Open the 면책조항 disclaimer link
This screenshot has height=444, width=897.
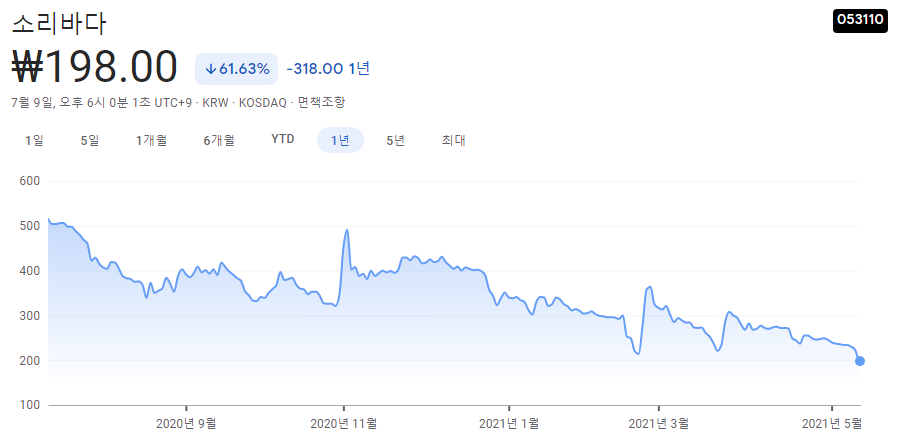(x=321, y=103)
